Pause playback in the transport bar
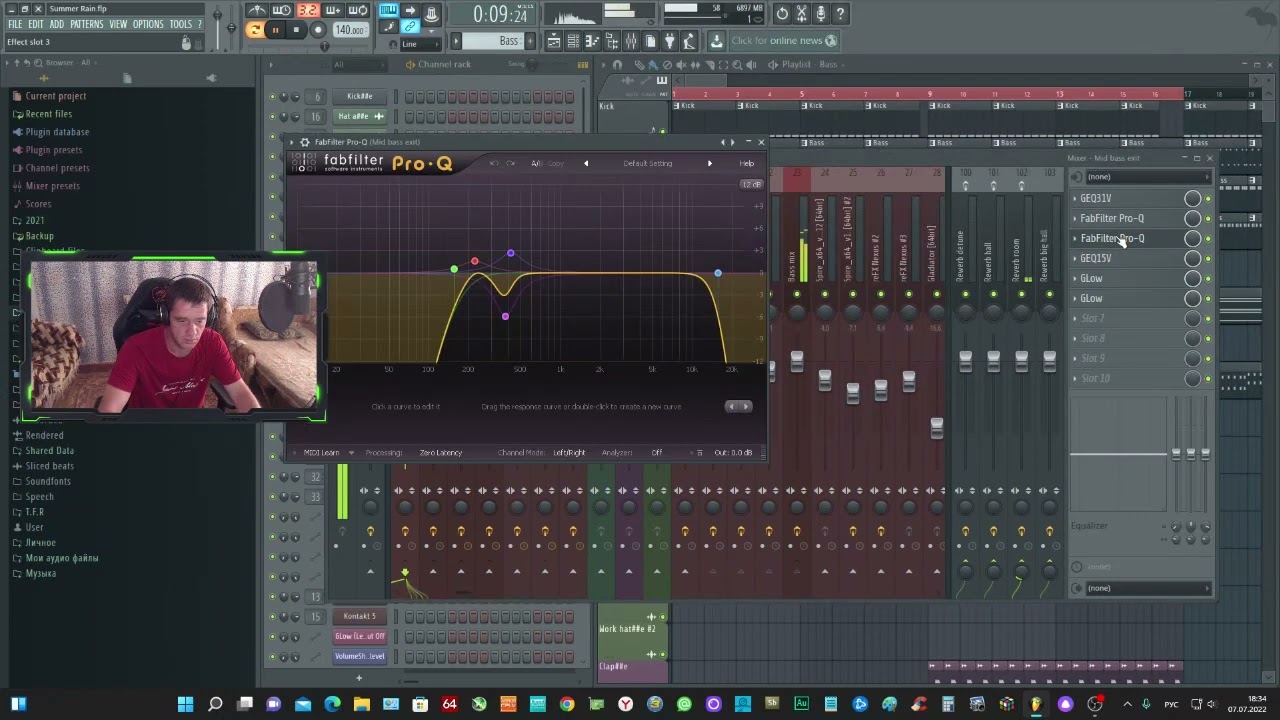Viewport: 1280px width, 720px height. click(276, 30)
